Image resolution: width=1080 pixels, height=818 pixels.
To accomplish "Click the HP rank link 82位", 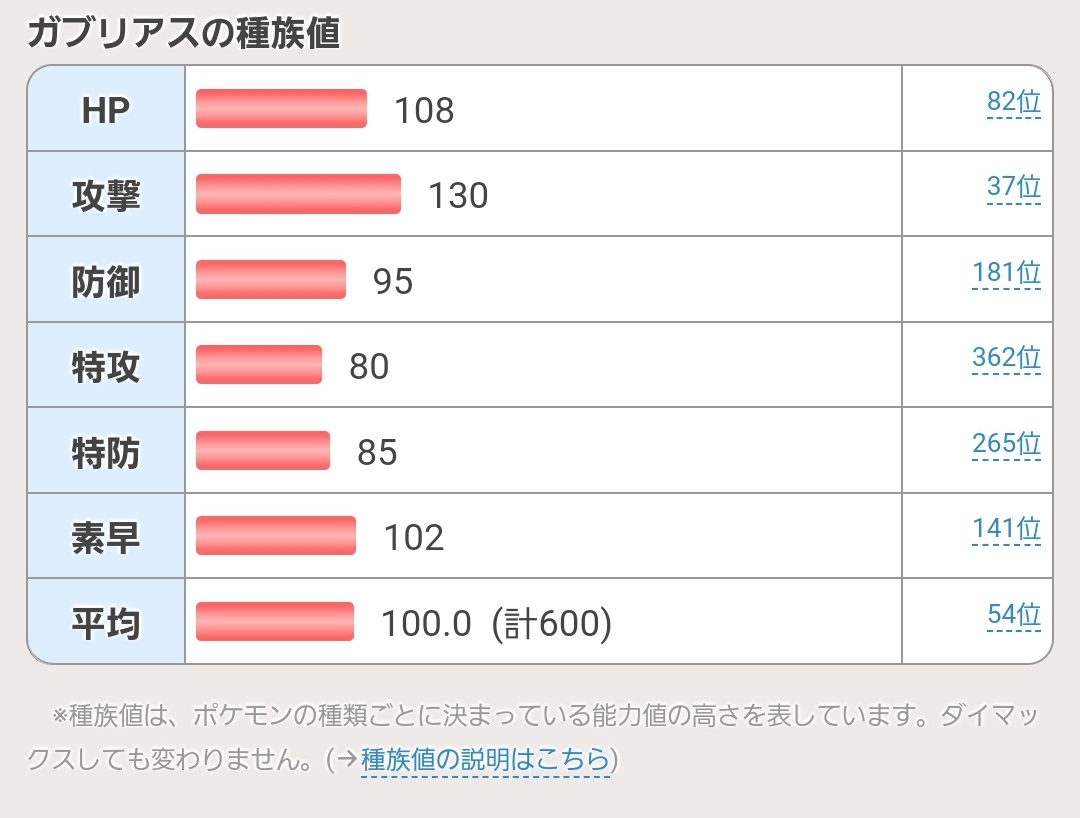I will point(1013,102).
